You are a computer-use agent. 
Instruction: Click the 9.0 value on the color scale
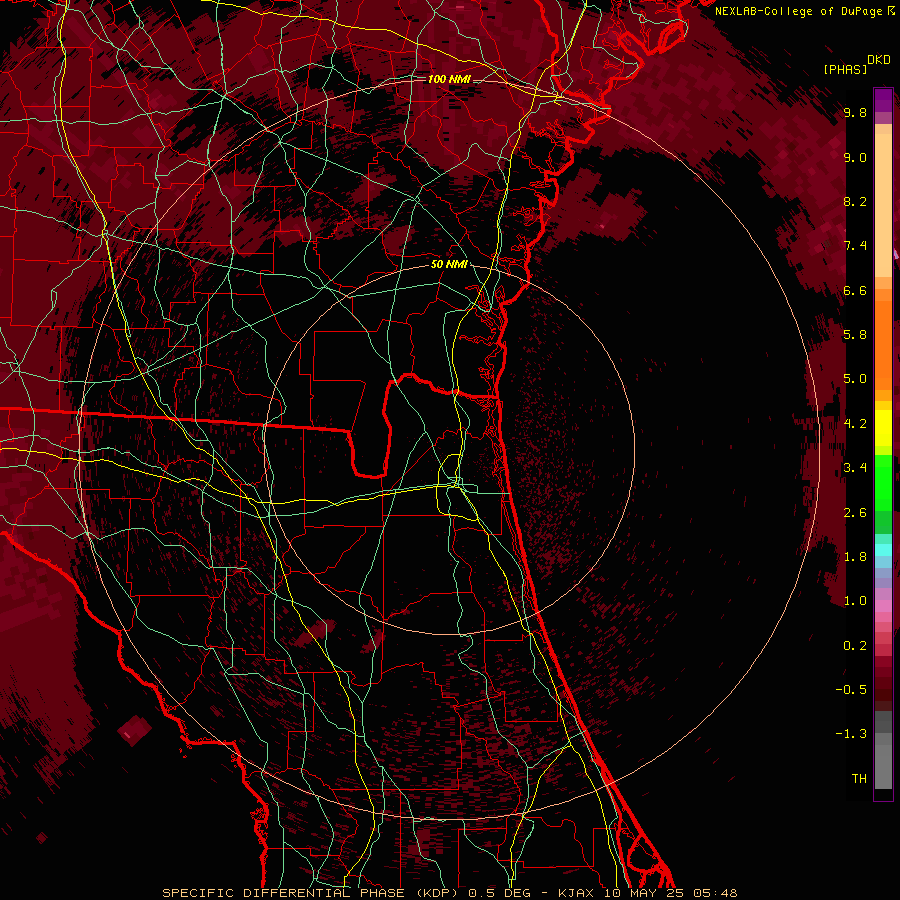point(855,157)
